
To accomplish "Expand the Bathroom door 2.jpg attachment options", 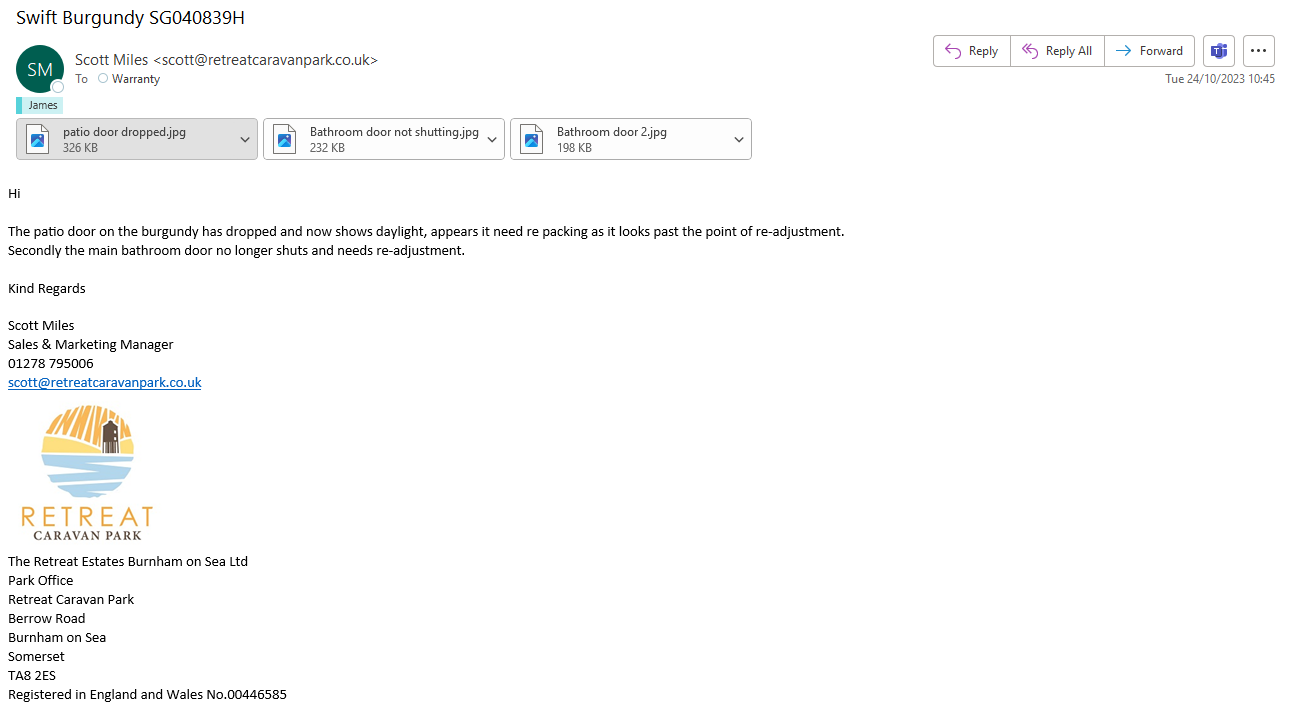I will click(x=739, y=140).
